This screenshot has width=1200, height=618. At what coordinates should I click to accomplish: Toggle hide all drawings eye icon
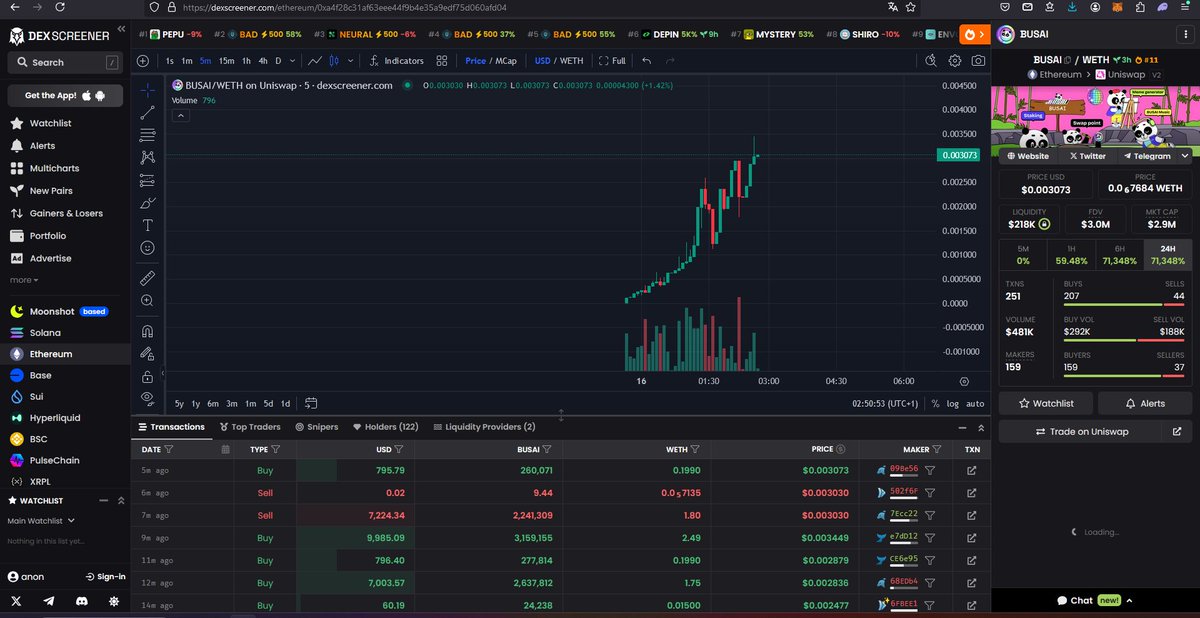coord(148,398)
